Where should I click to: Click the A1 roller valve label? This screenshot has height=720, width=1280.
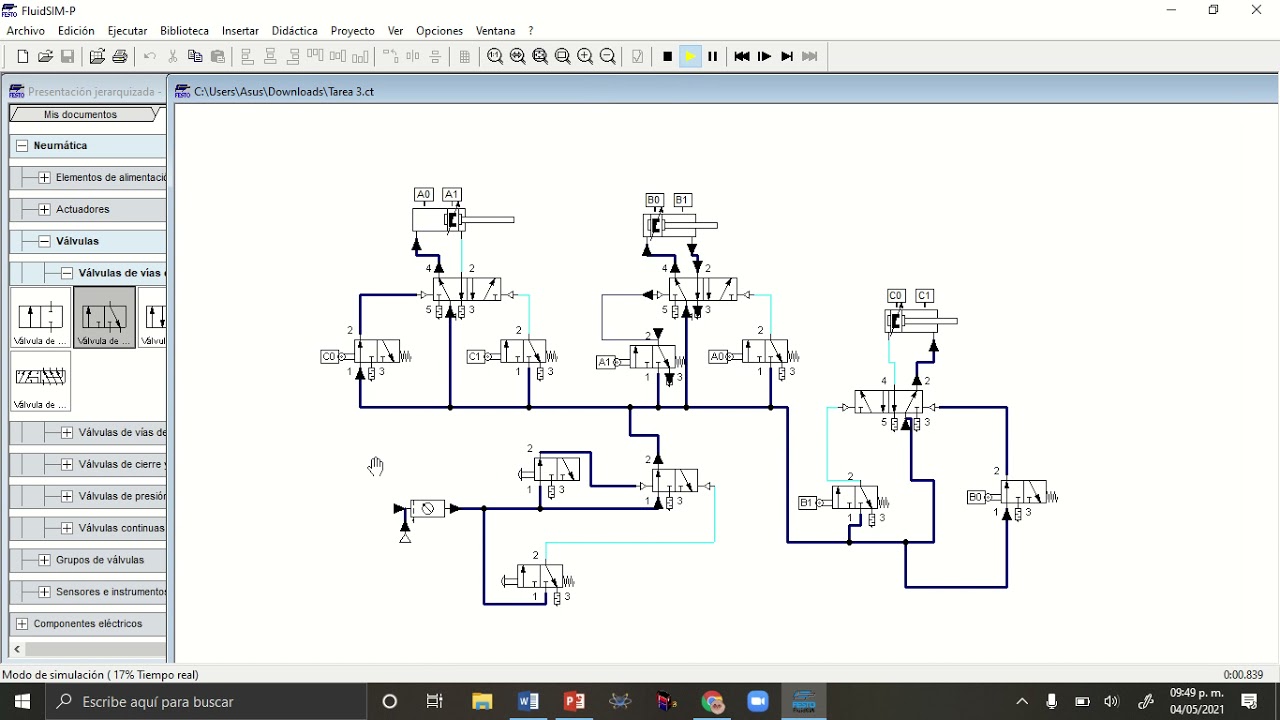point(605,362)
